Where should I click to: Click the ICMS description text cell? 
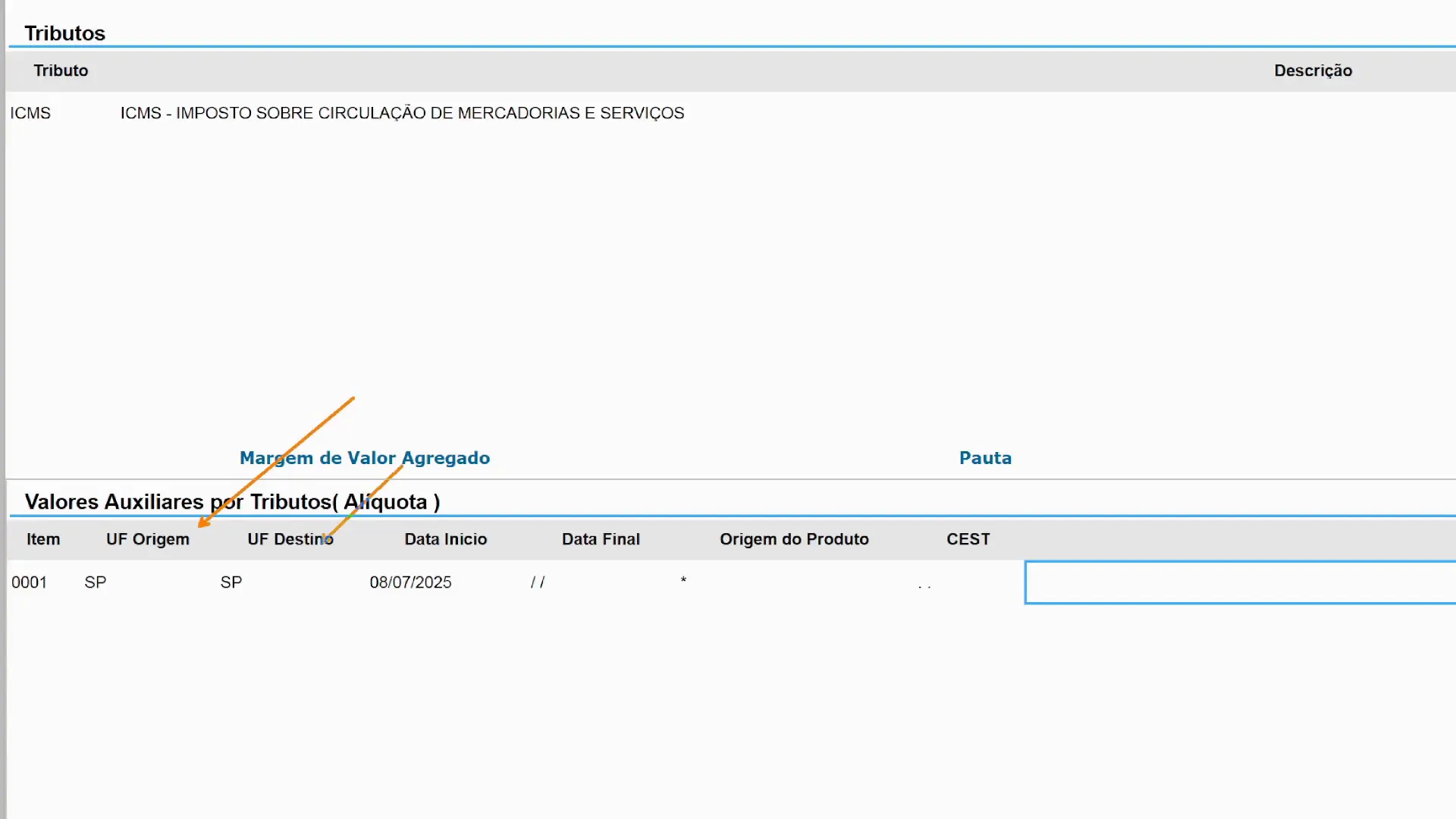(x=402, y=113)
